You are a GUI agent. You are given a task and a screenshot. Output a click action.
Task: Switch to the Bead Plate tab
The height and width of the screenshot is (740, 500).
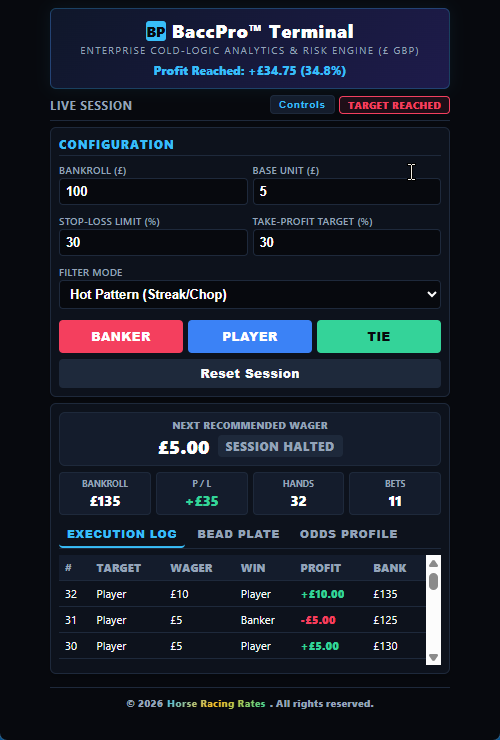[238, 534]
